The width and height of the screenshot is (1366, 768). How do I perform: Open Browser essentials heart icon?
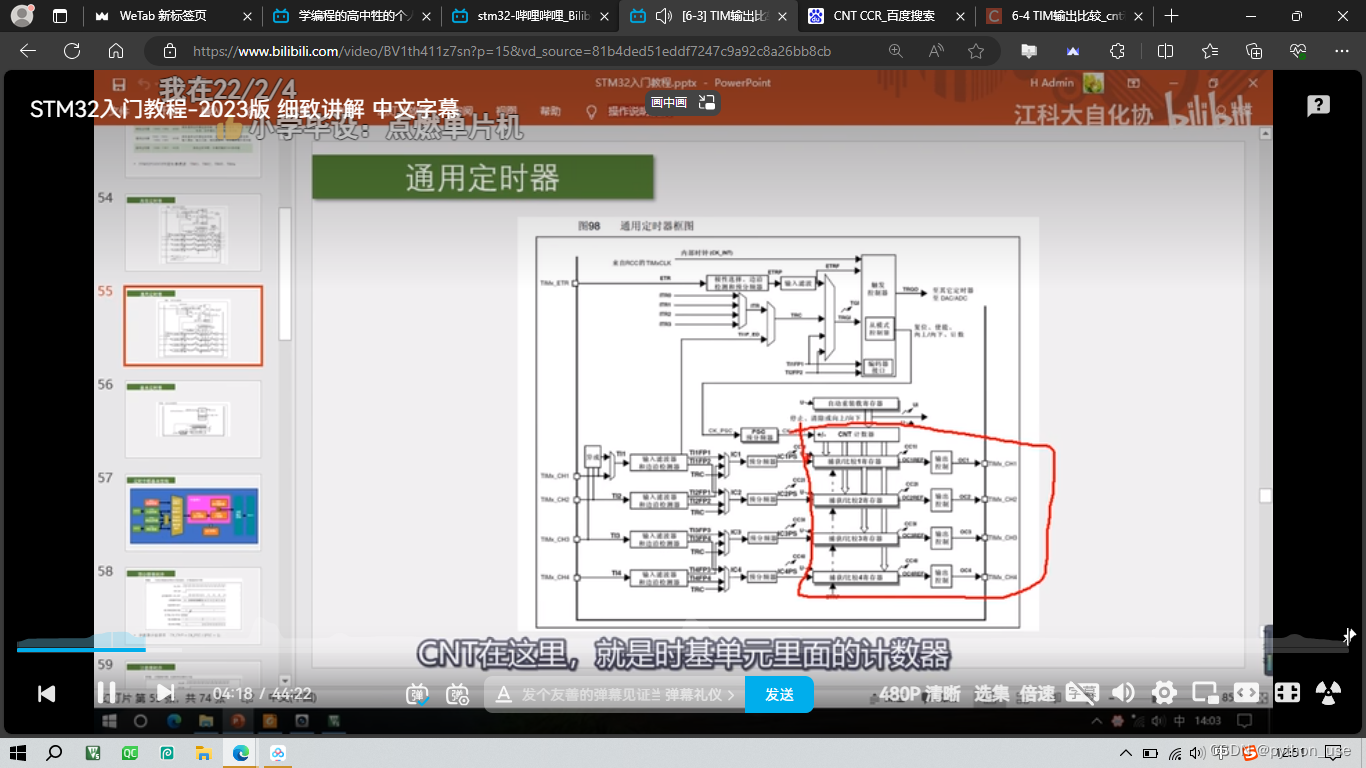(x=1298, y=51)
